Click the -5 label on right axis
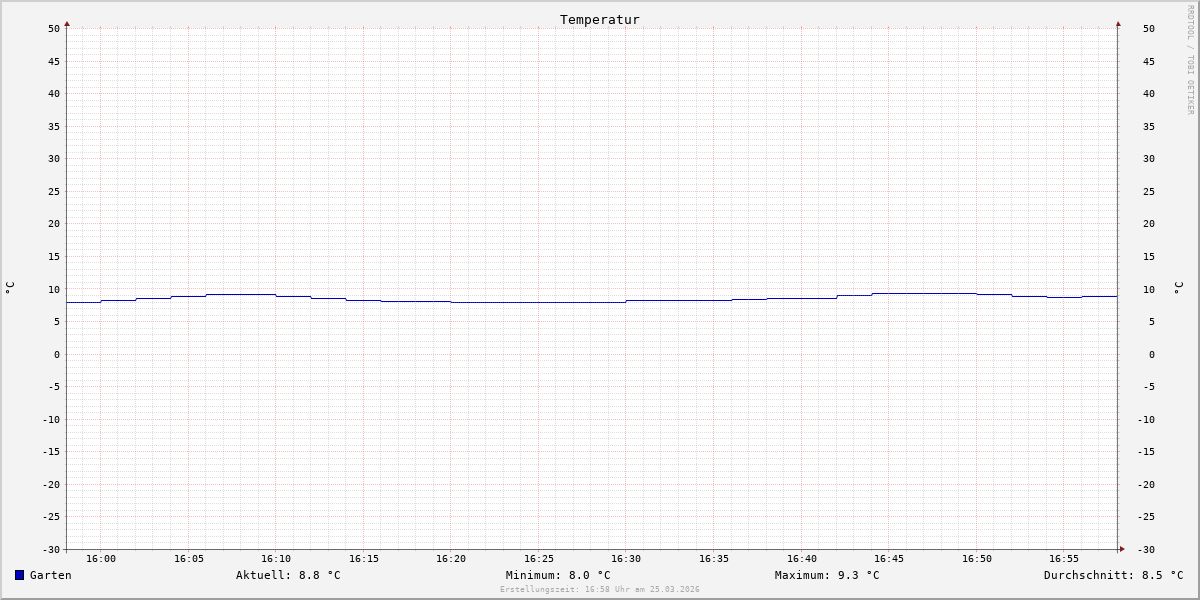Screen dimensions: 1200x600 pyautogui.click(x=1149, y=386)
